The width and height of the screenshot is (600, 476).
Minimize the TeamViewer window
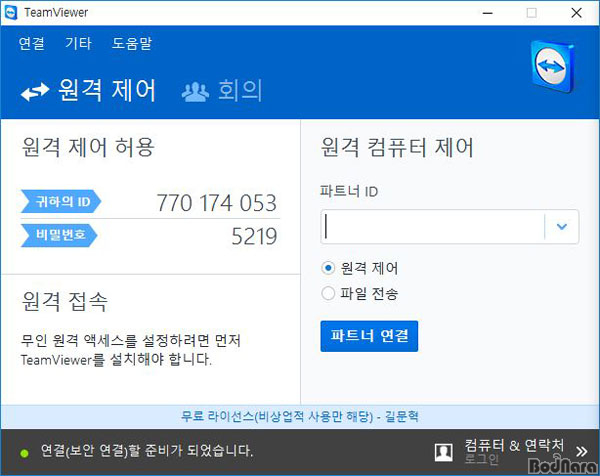pos(488,13)
